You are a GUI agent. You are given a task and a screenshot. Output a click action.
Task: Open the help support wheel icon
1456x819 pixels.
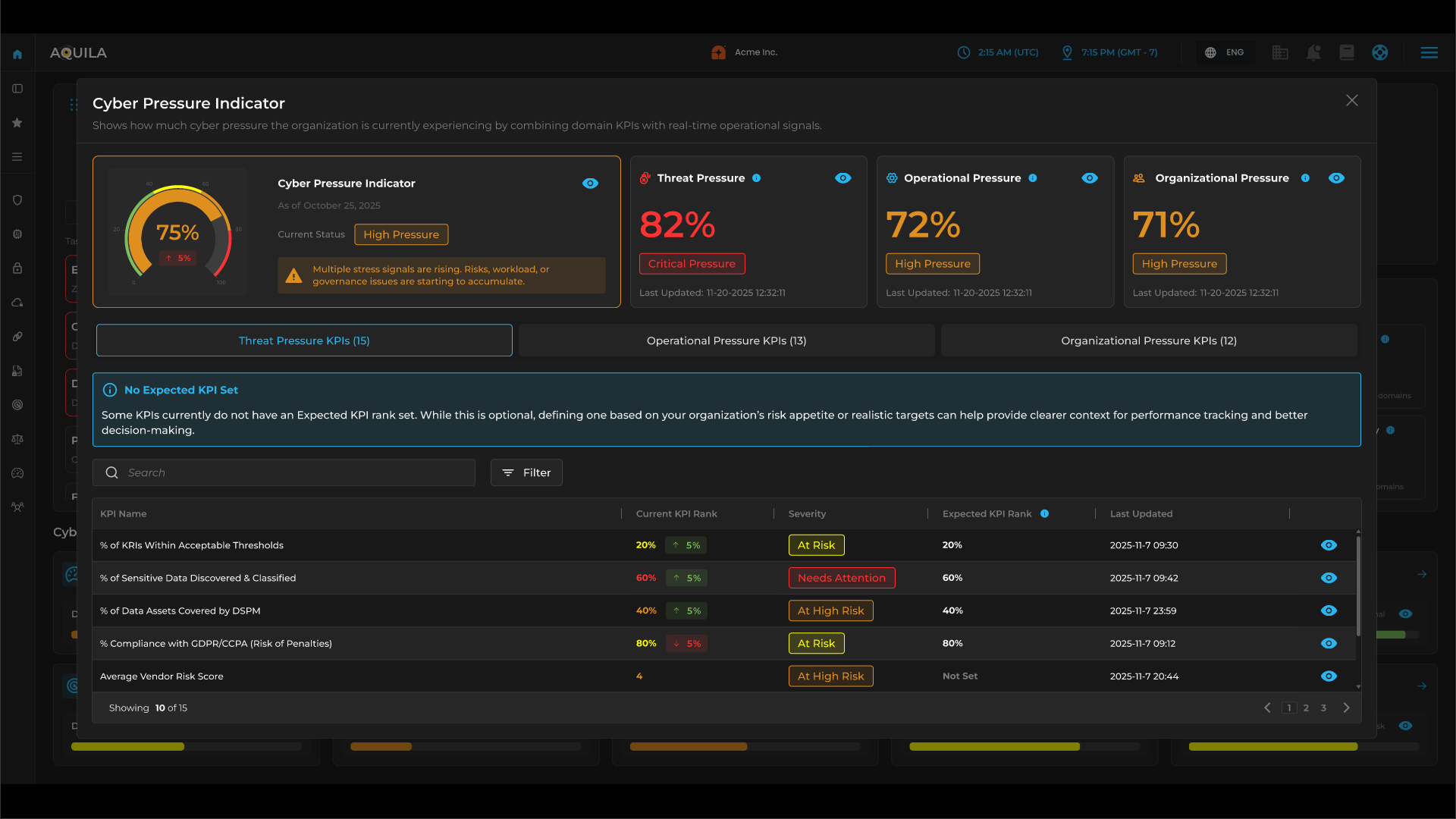[x=1380, y=52]
